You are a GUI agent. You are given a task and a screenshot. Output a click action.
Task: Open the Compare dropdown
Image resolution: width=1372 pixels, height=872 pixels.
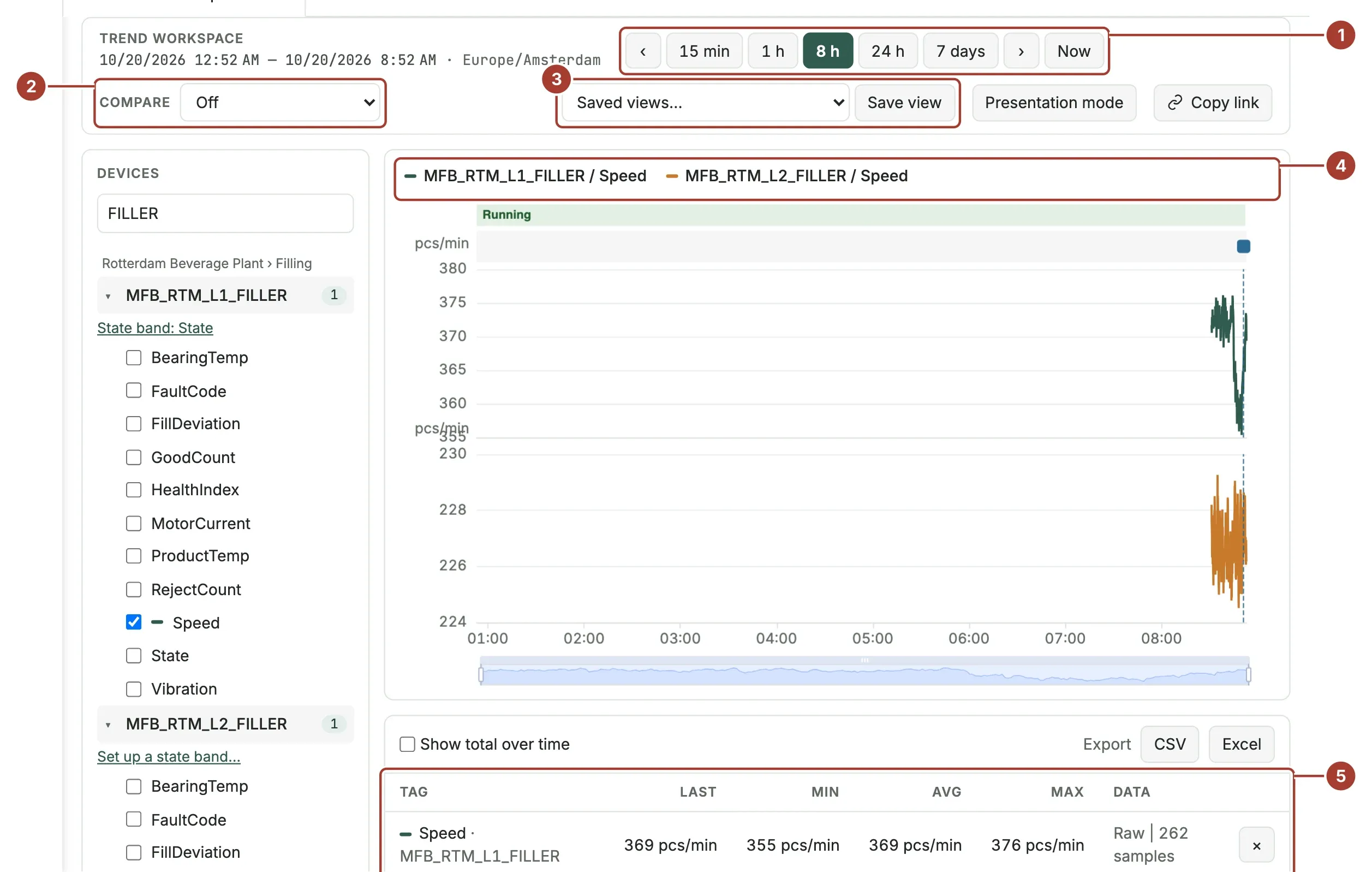click(280, 103)
